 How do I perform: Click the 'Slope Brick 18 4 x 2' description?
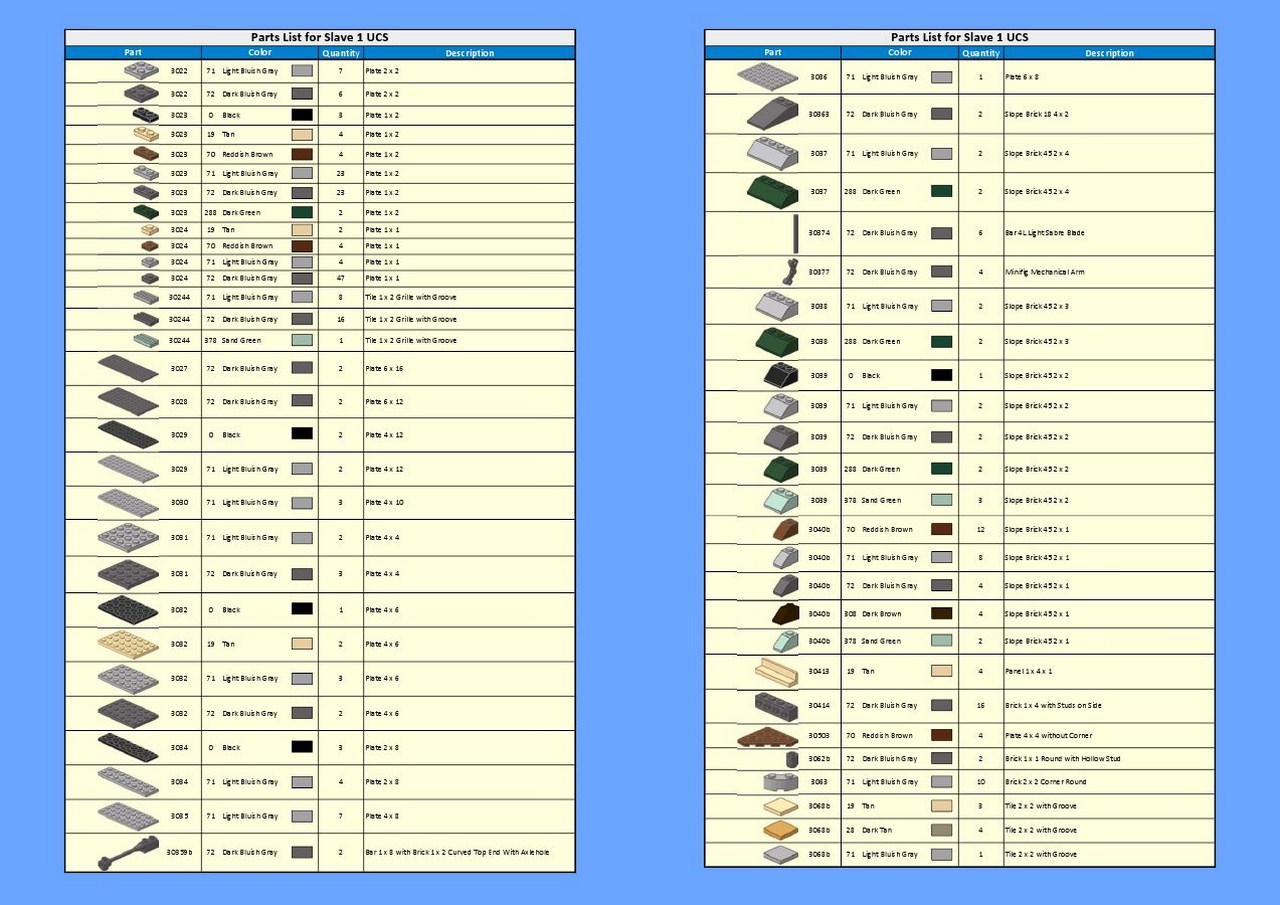point(1036,114)
